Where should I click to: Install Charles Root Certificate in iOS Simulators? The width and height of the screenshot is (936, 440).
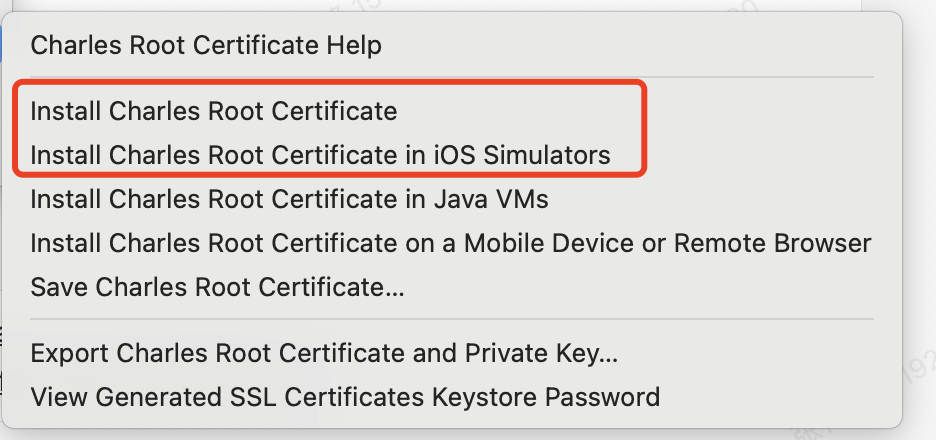tap(320, 155)
